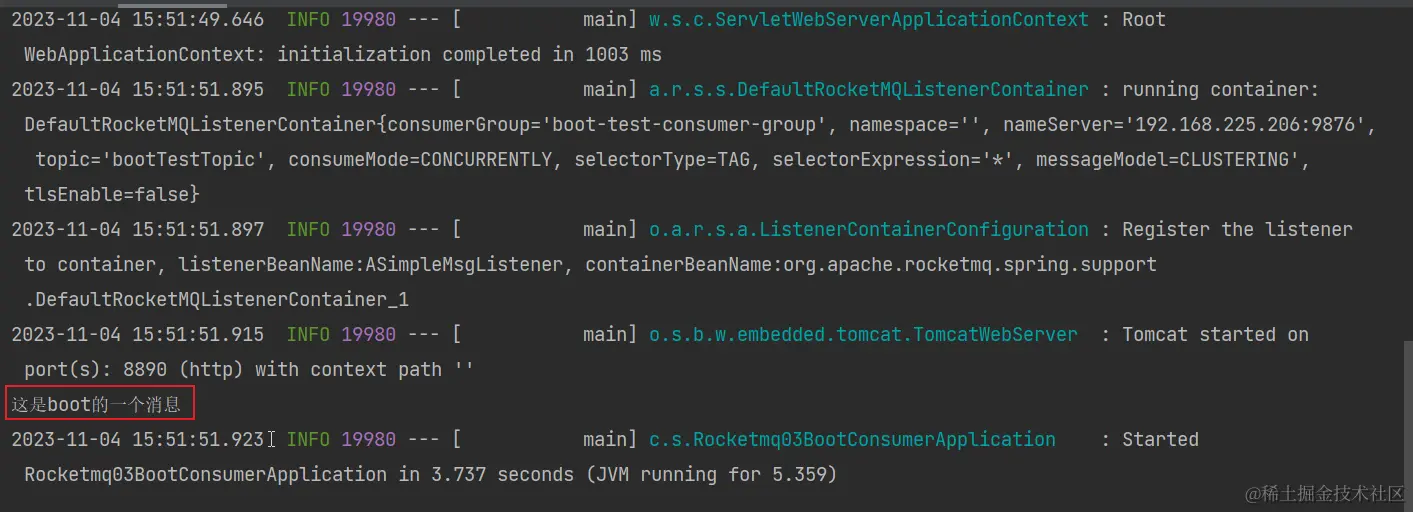Click the o.a.r.s.a.ListenerContainerConfiguration logger name
The height and width of the screenshot is (512, 1413).
coord(869,229)
